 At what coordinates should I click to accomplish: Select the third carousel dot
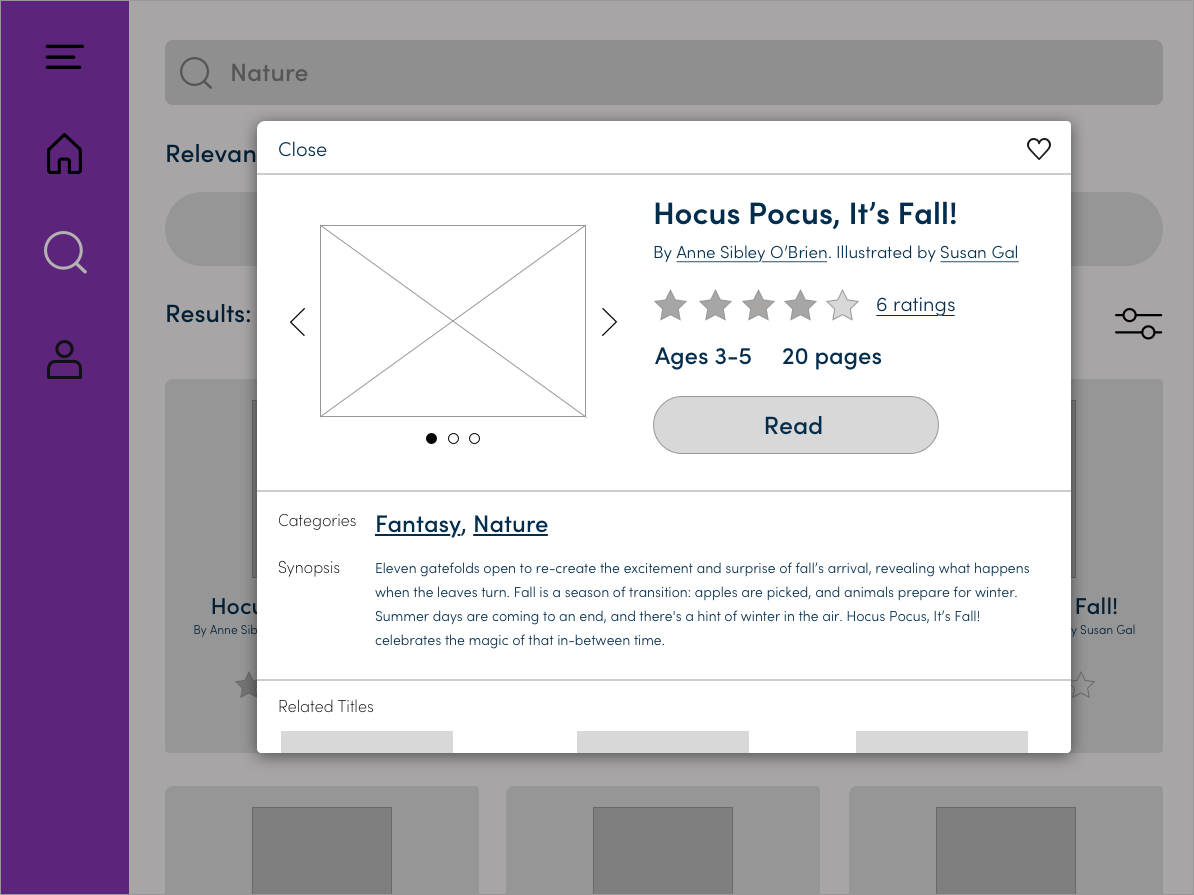coord(475,438)
